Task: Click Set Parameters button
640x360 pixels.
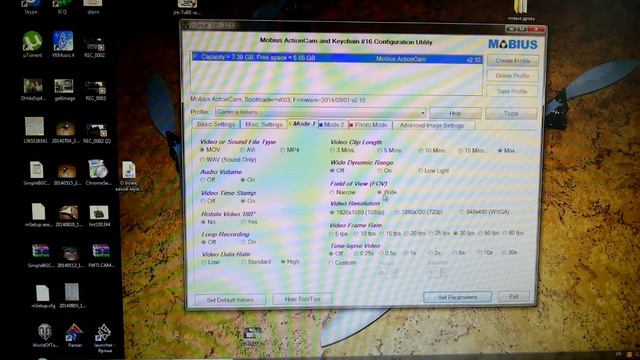Action: 457,297
